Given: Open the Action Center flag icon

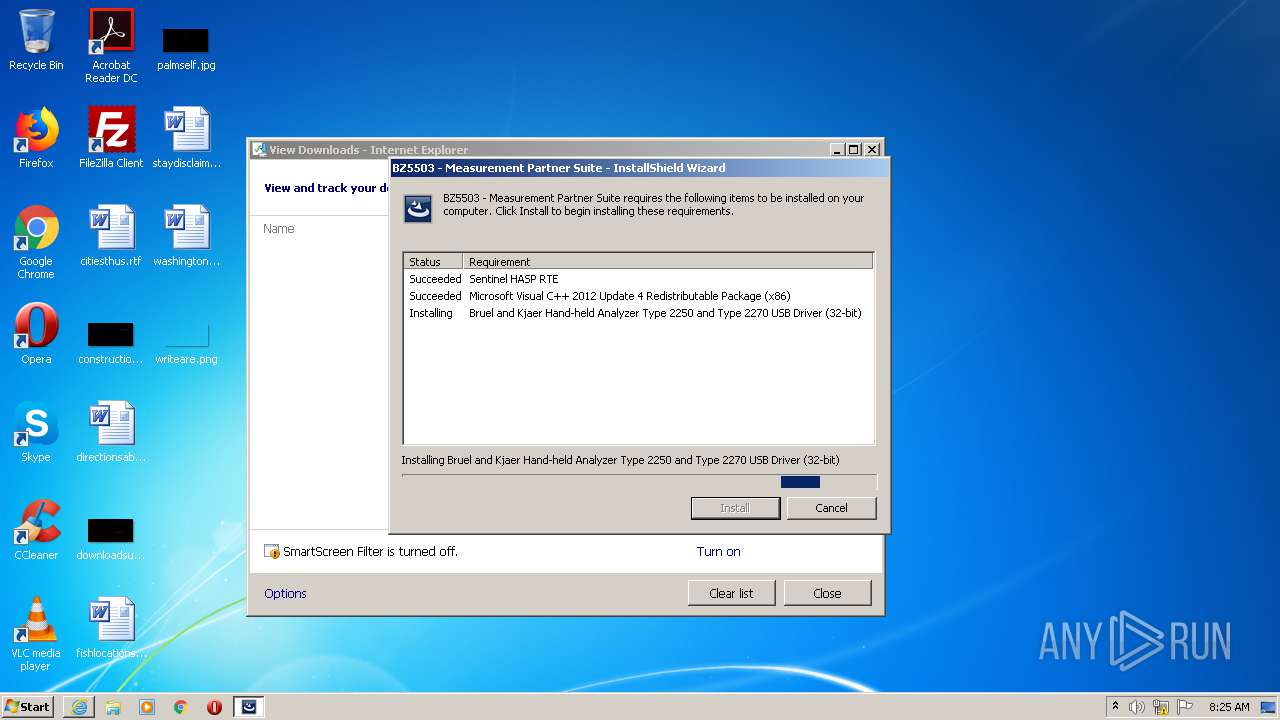Looking at the screenshot, I should [x=1185, y=707].
